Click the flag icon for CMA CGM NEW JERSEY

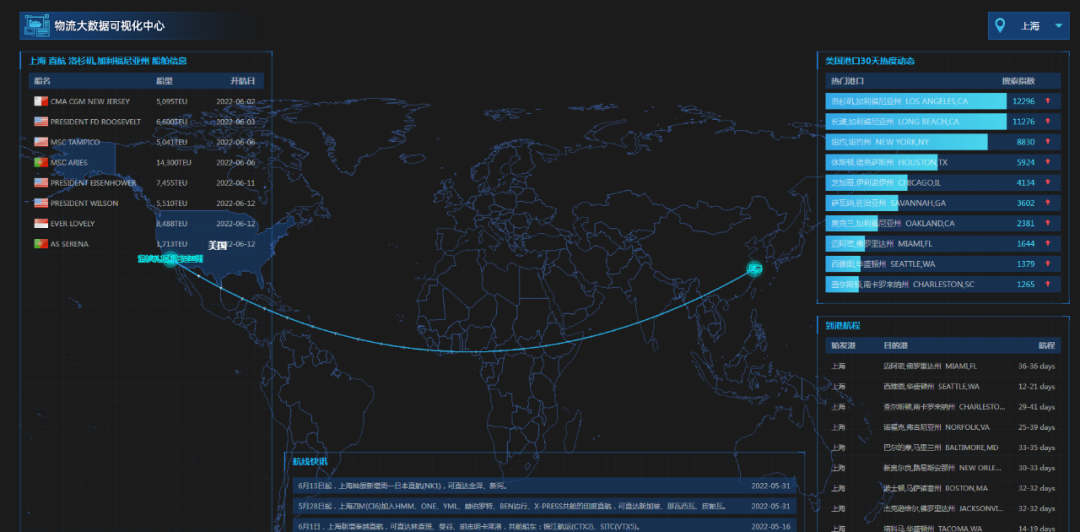click(40, 102)
